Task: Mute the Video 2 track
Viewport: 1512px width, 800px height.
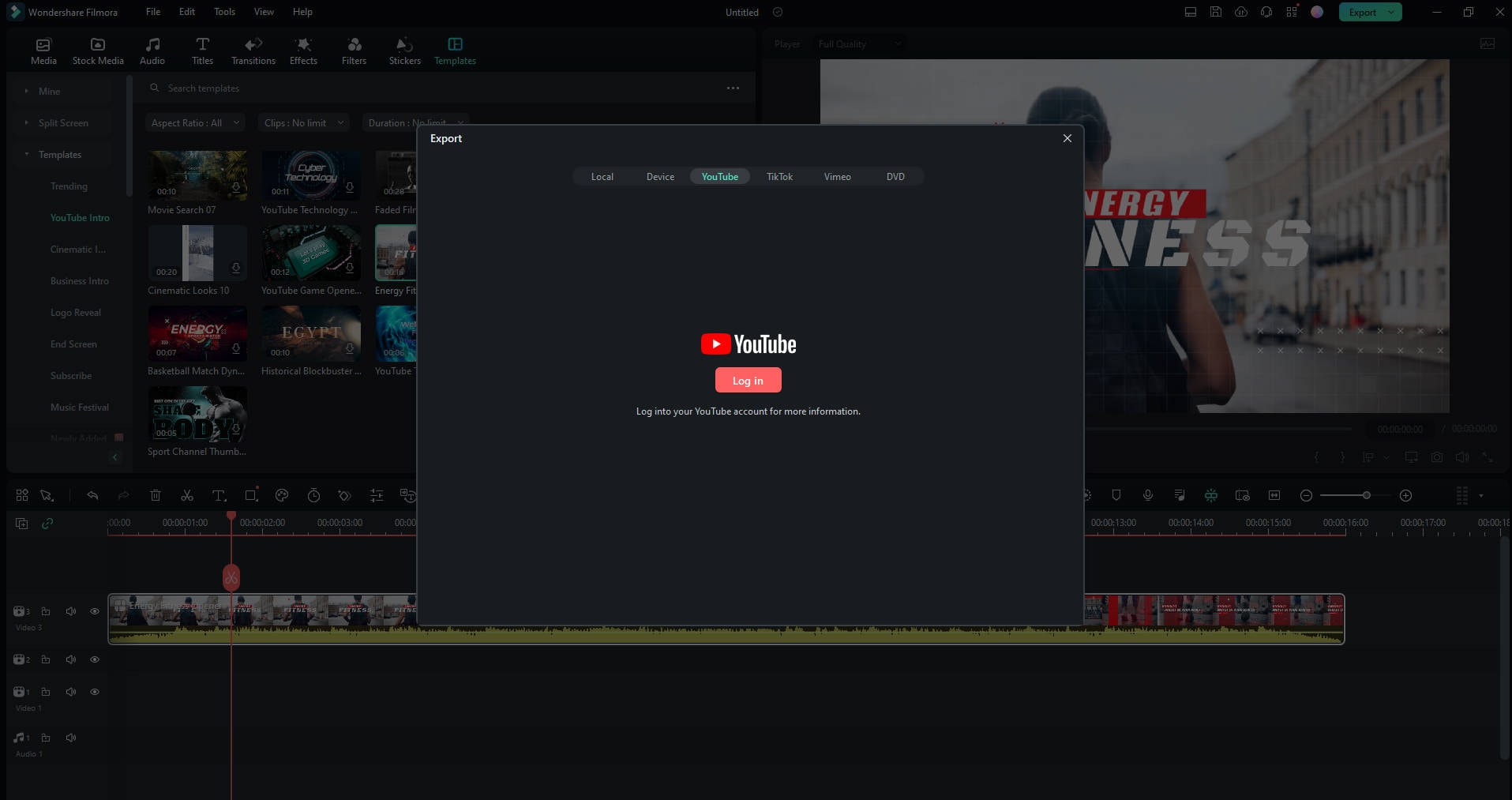Action: (71, 659)
